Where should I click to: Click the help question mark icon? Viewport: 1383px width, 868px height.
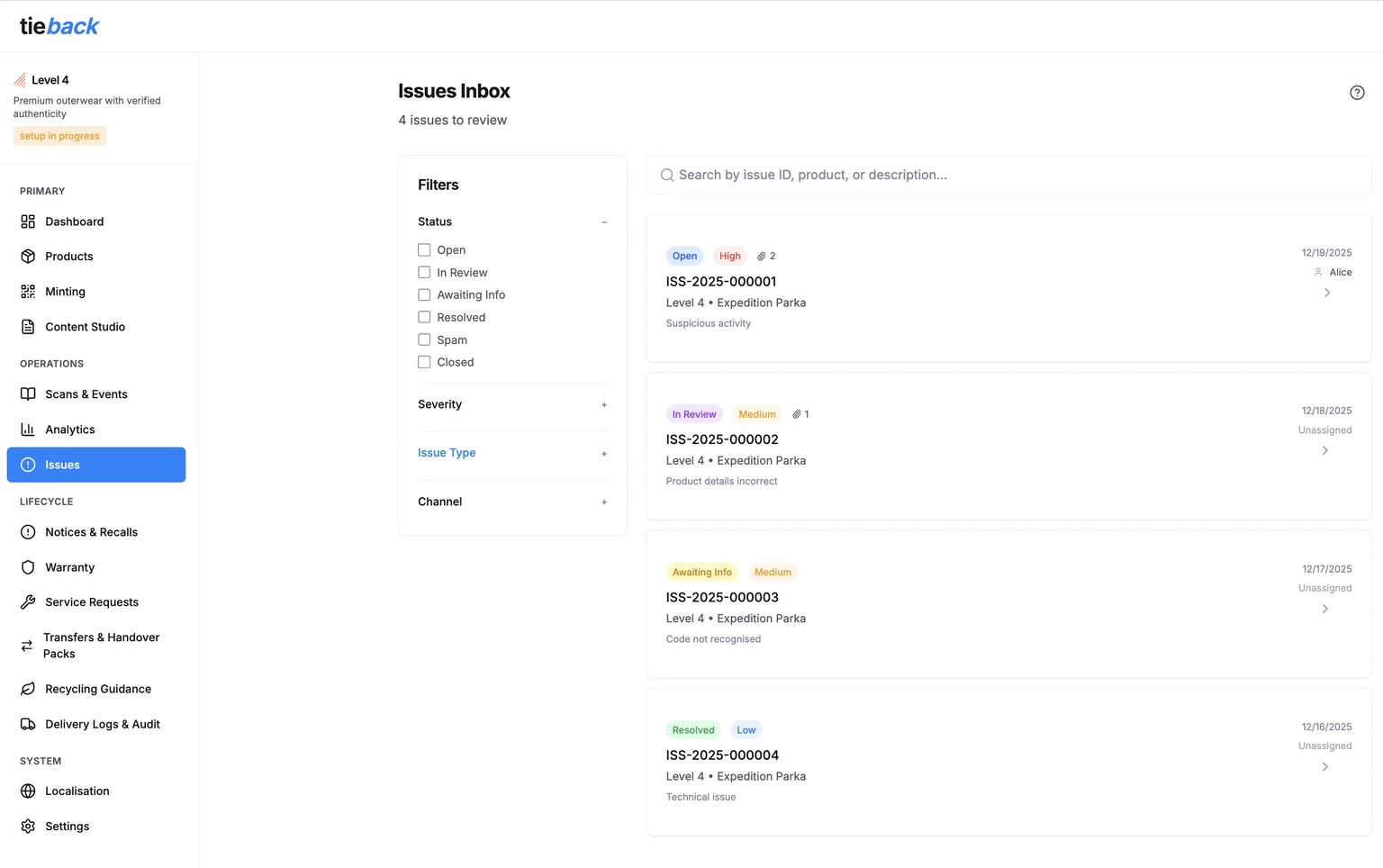pyautogui.click(x=1357, y=93)
